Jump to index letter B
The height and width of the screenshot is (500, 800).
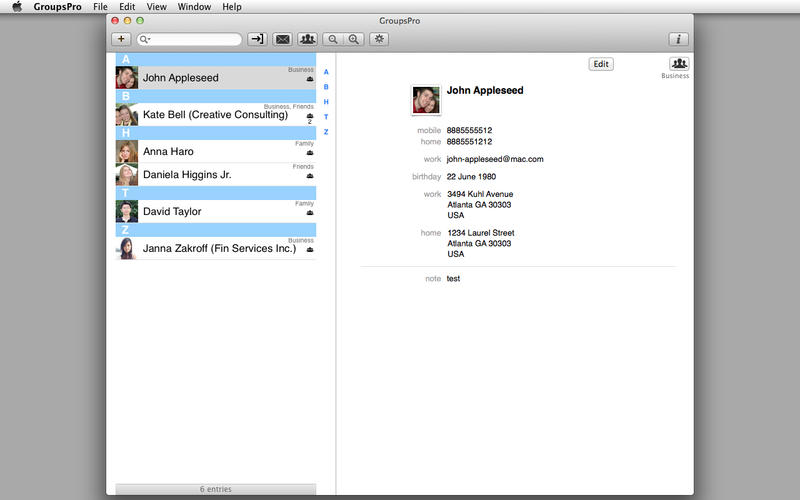pyautogui.click(x=326, y=87)
